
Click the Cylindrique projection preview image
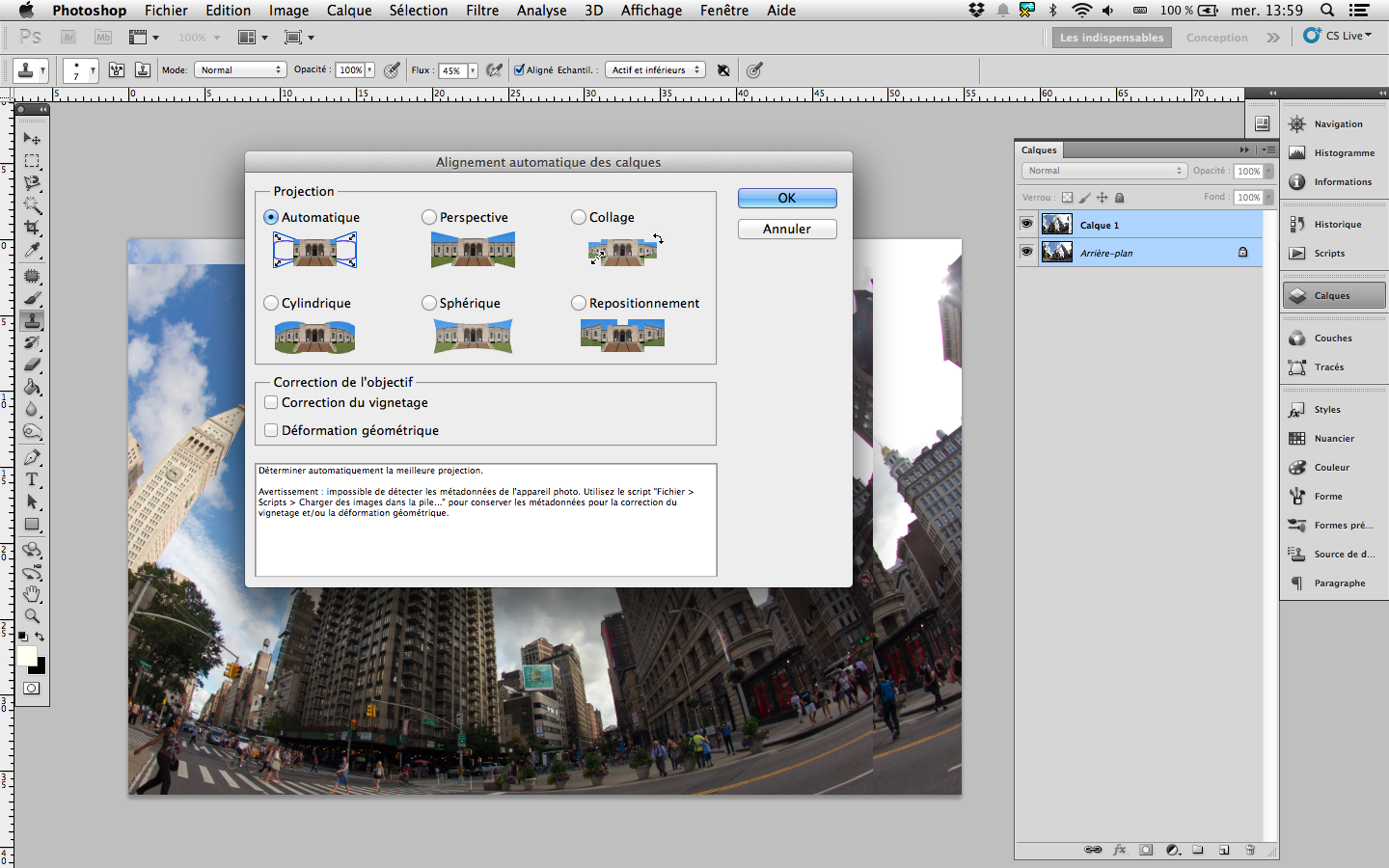pyautogui.click(x=315, y=337)
